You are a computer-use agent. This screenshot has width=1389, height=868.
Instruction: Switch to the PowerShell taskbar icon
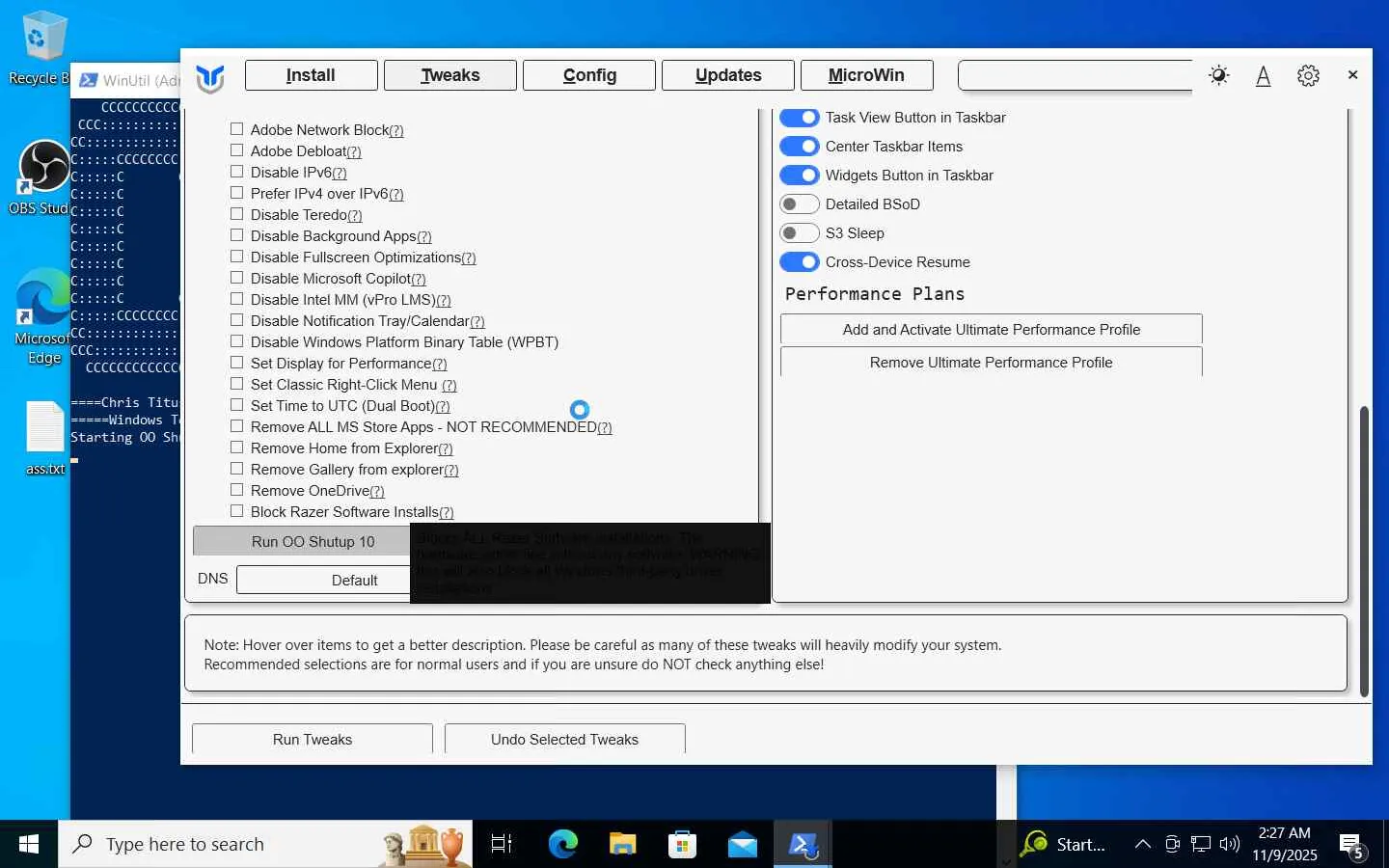pos(803,844)
